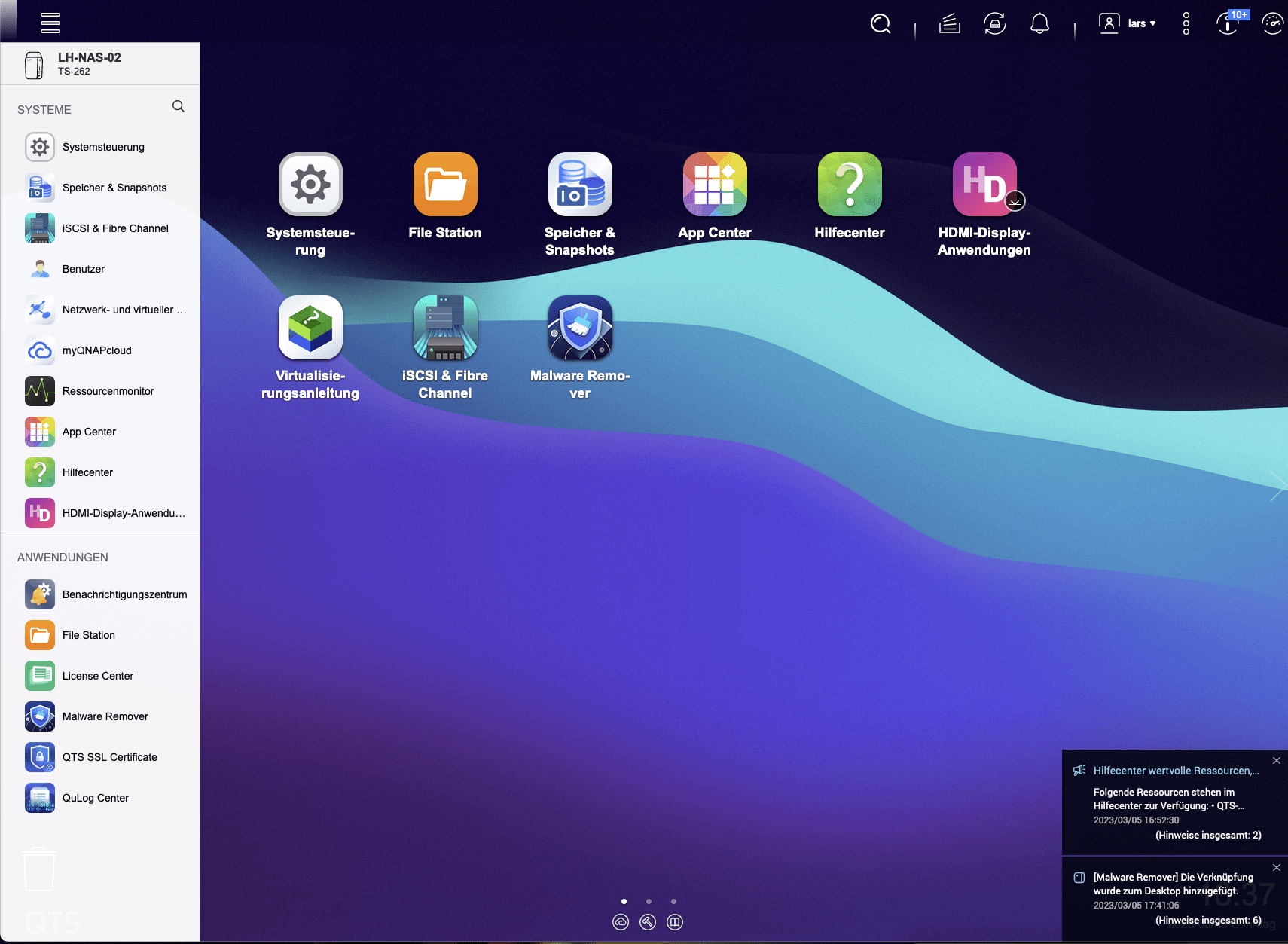This screenshot has height=944, width=1288.
Task: Open the three-dot more options menu
Action: (x=1186, y=23)
